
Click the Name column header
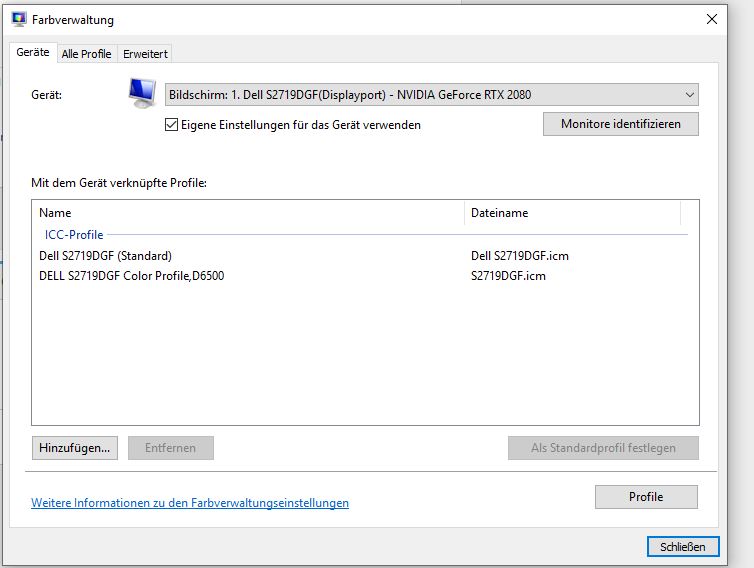[248, 213]
